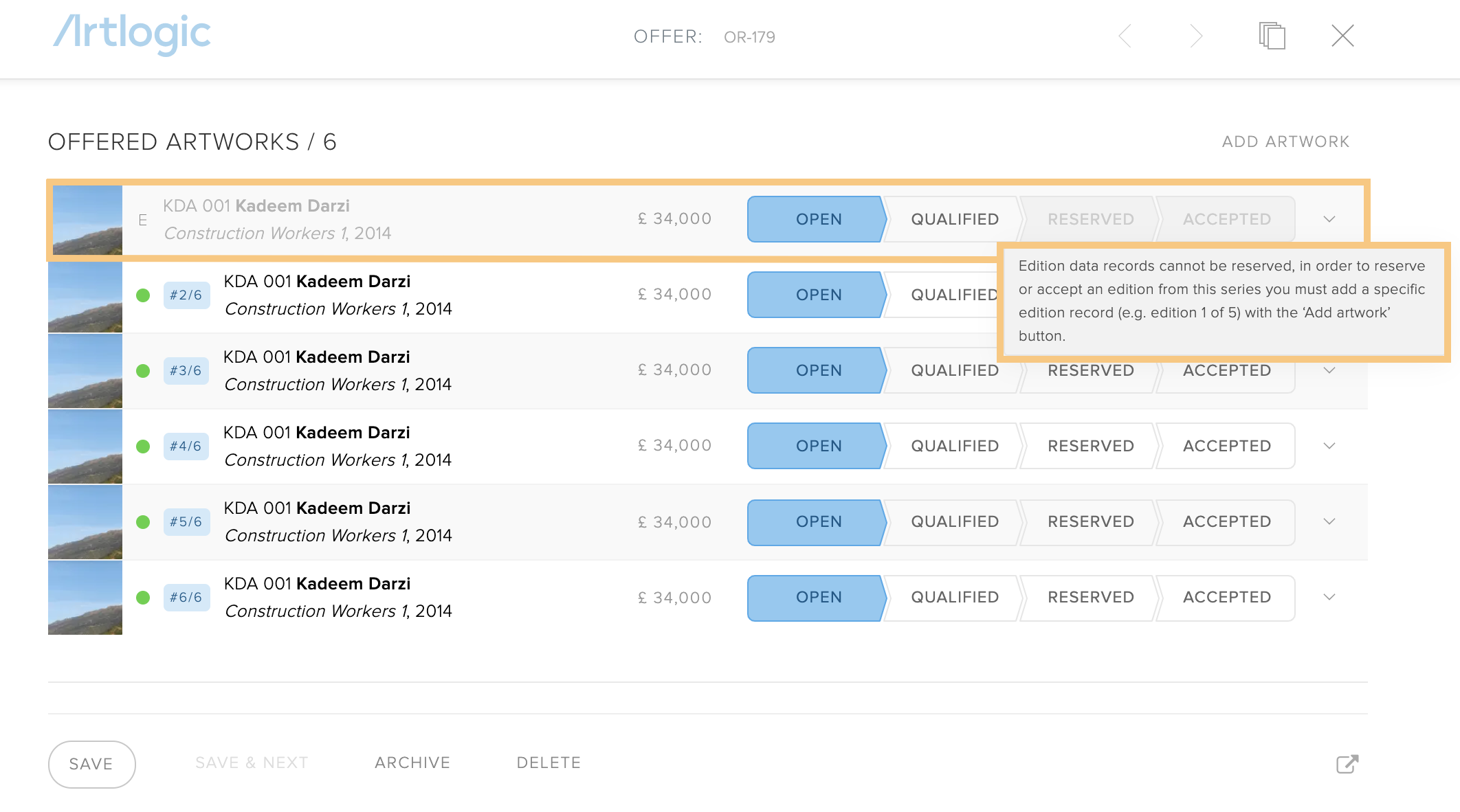Click Save & Next

(x=252, y=763)
